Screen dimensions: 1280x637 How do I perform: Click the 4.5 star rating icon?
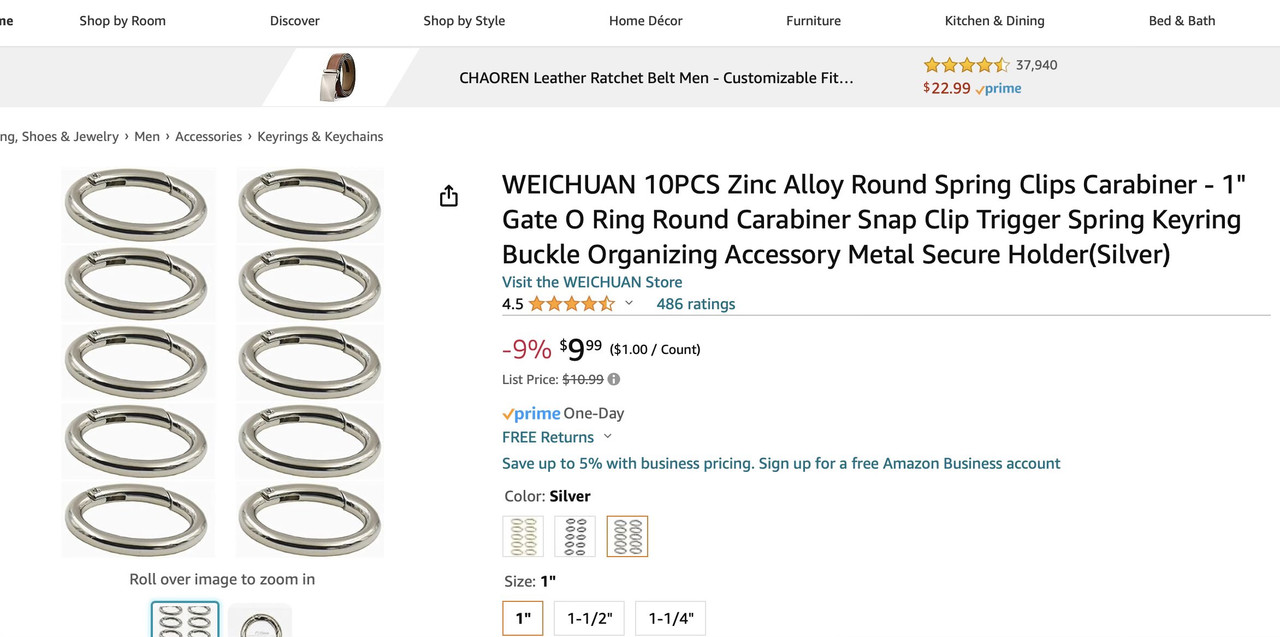pyautogui.click(x=571, y=304)
